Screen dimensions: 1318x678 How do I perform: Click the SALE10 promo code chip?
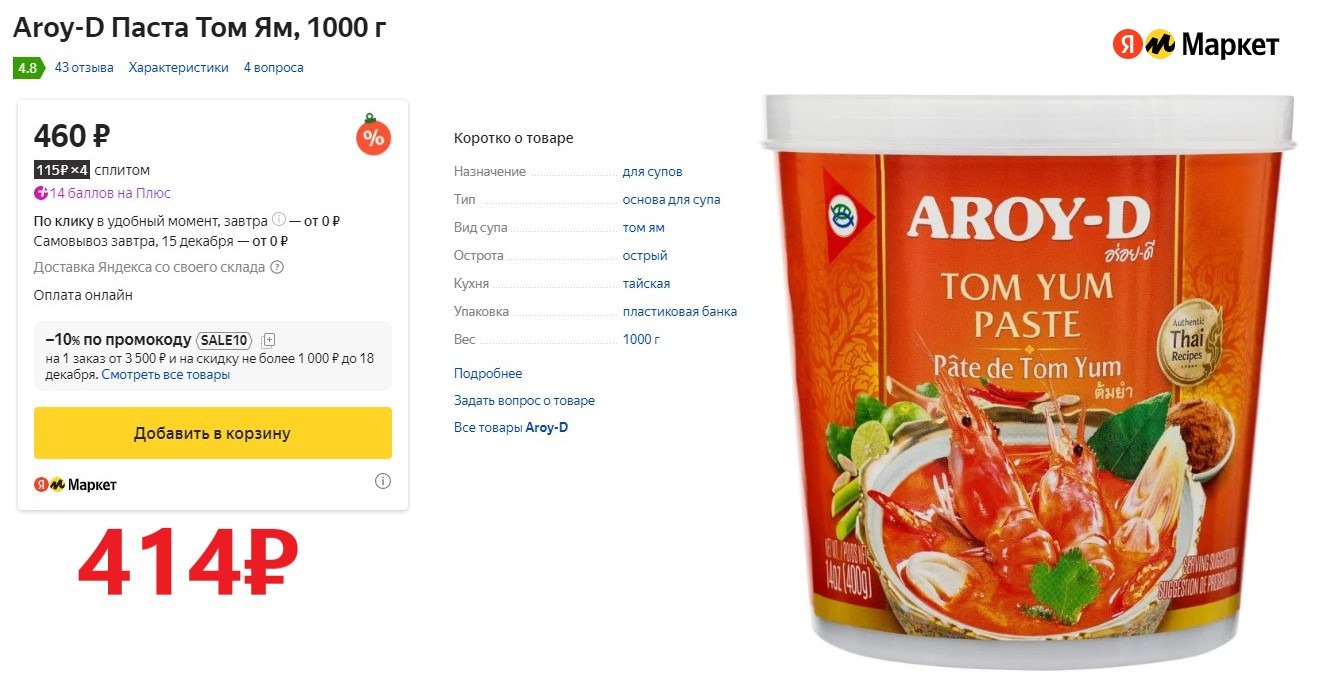pos(225,340)
